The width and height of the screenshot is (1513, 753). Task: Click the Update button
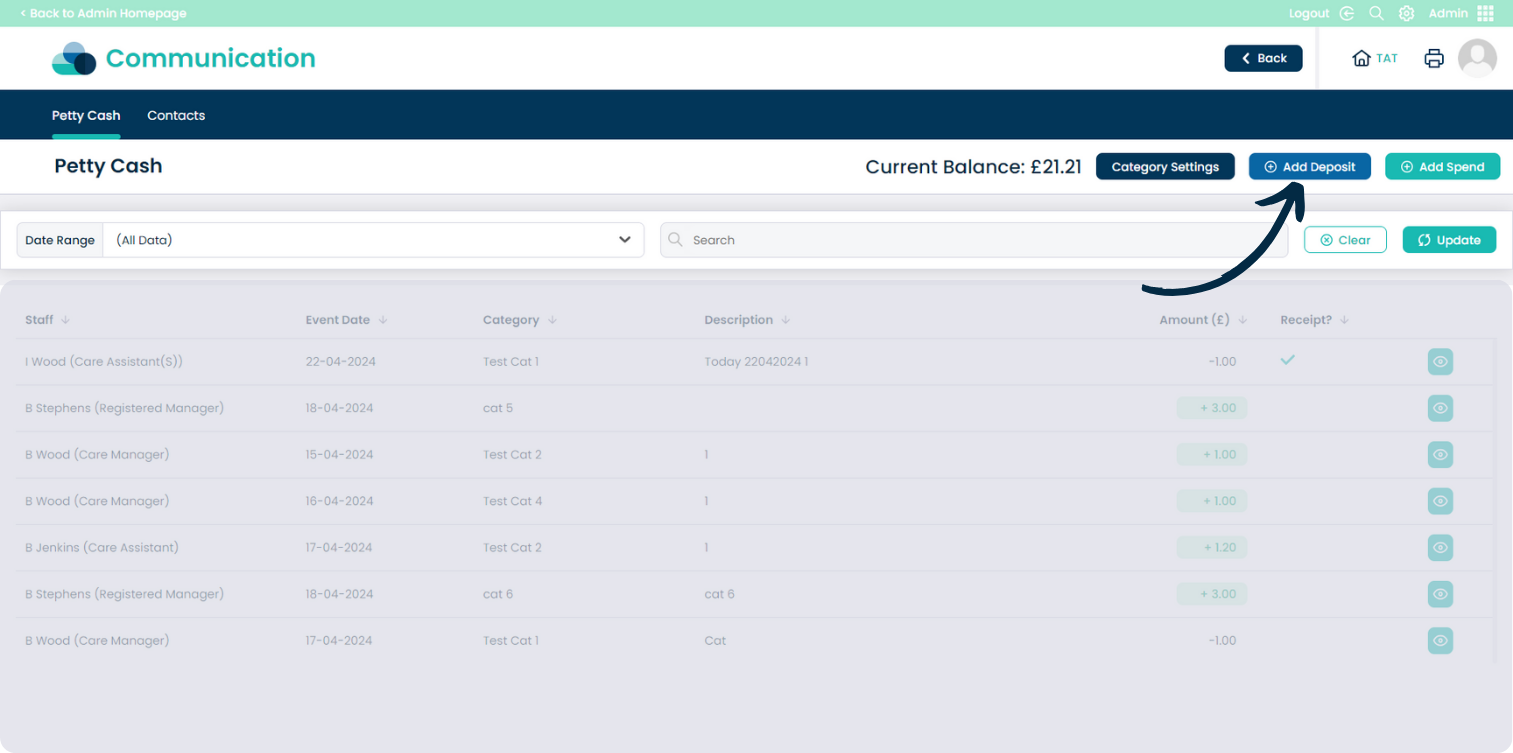1449,240
